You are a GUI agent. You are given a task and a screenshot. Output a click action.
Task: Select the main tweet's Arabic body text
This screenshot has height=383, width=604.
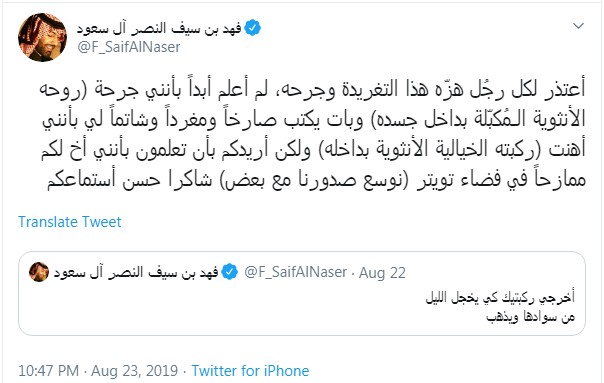pos(313,133)
